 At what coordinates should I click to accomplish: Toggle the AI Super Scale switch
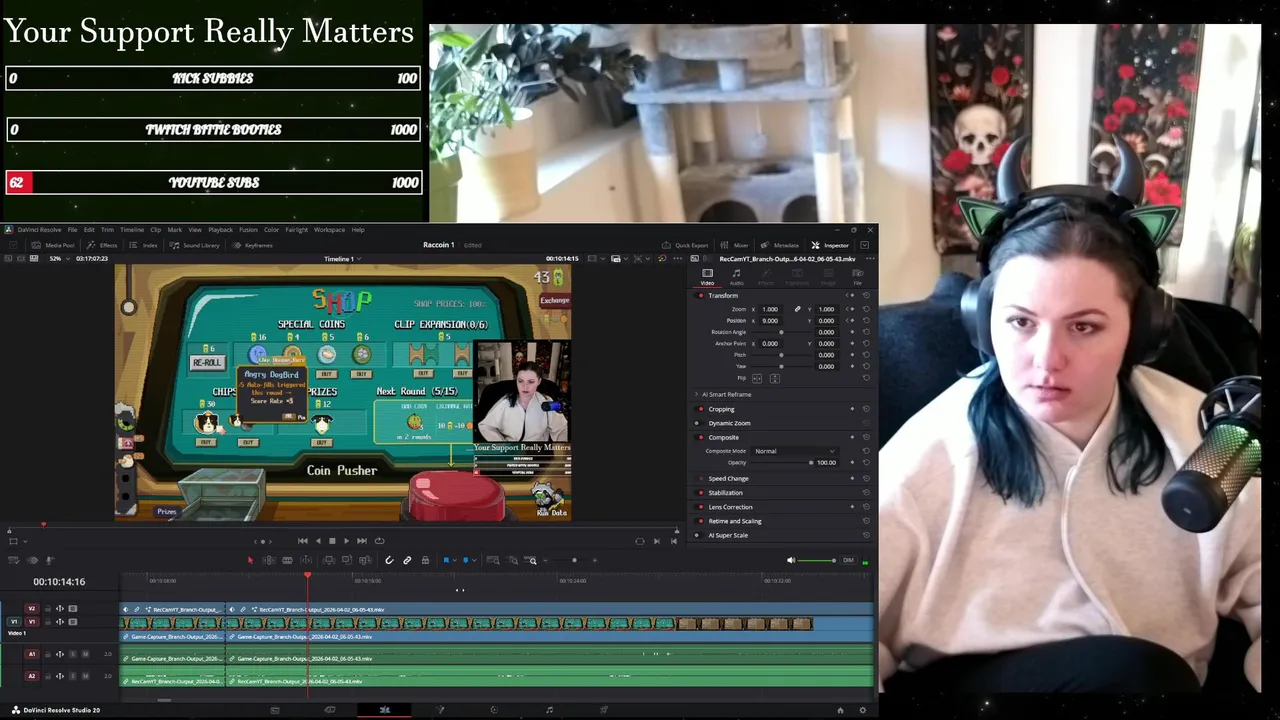tap(698, 535)
